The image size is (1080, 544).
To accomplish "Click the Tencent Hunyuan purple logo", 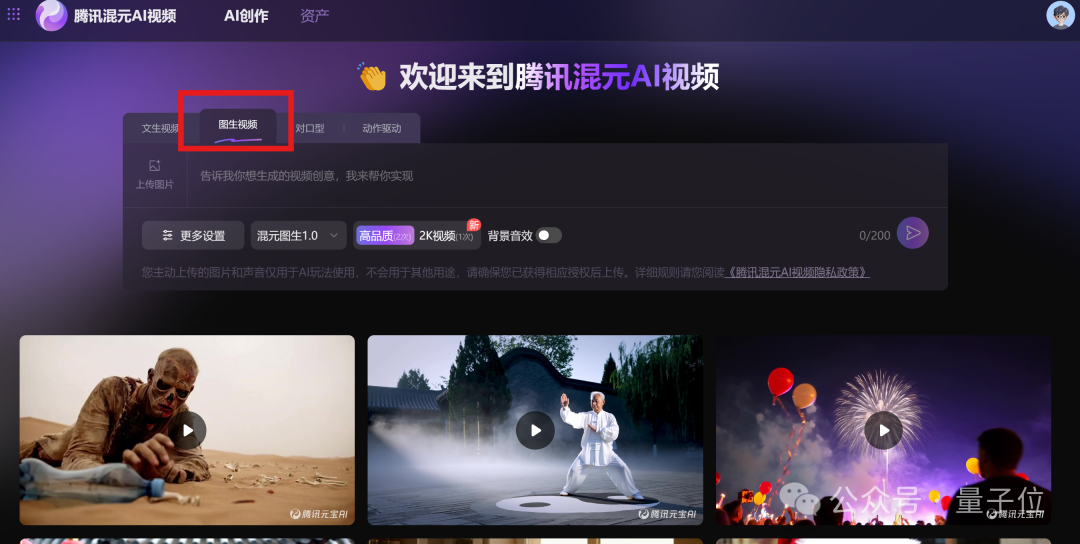I will coord(51,15).
